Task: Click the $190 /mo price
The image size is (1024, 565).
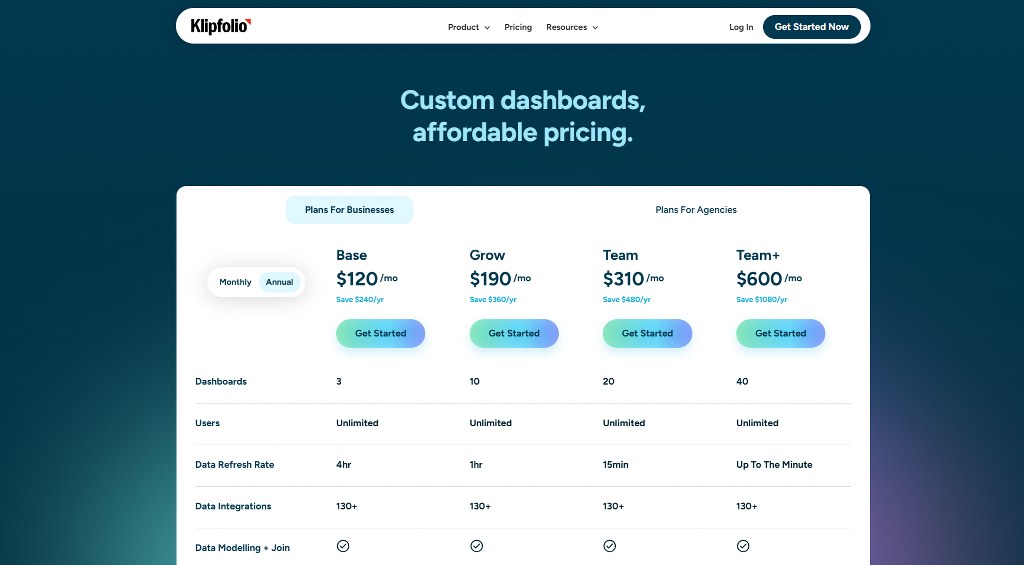Action: click(500, 279)
